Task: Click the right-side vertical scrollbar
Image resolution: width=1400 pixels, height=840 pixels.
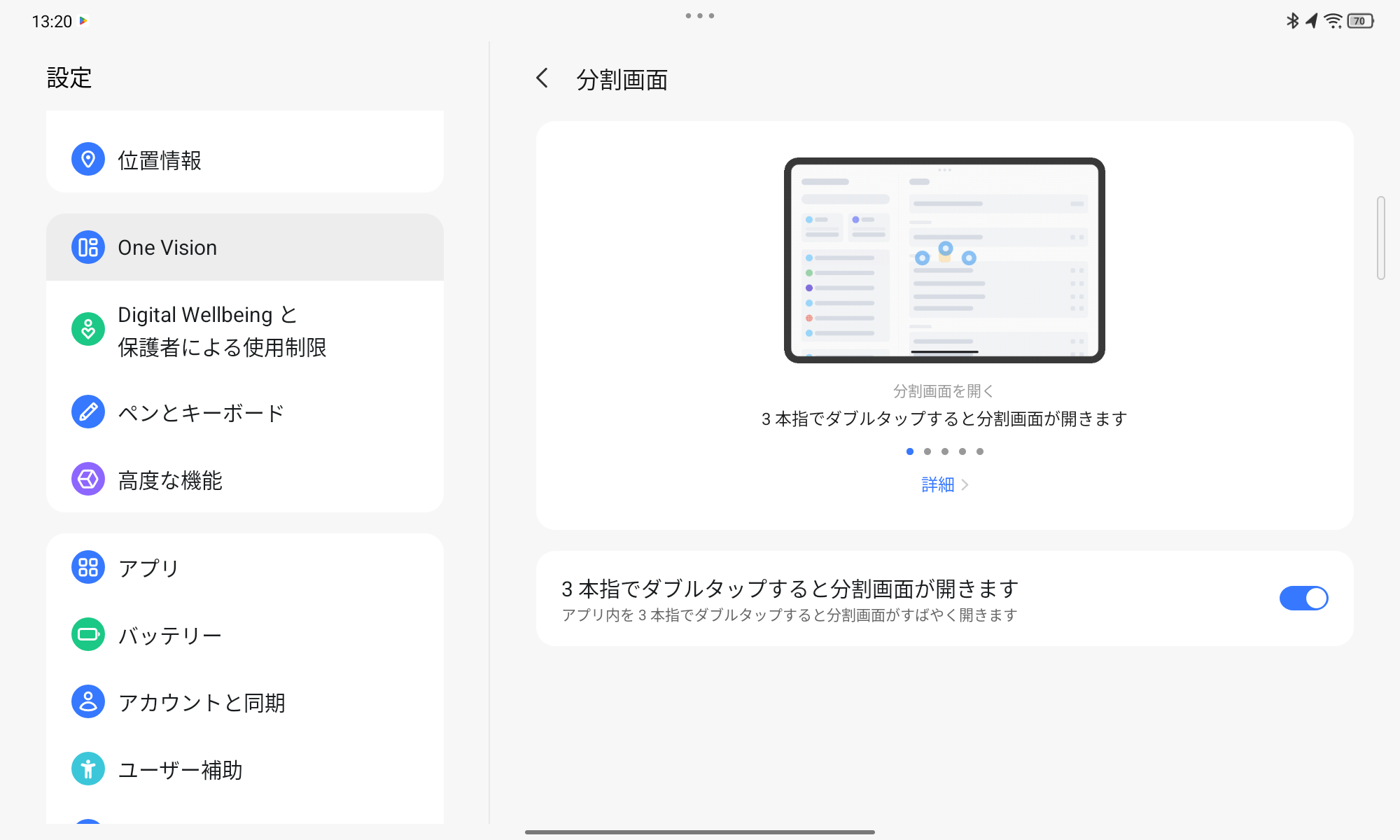Action: [1380, 238]
